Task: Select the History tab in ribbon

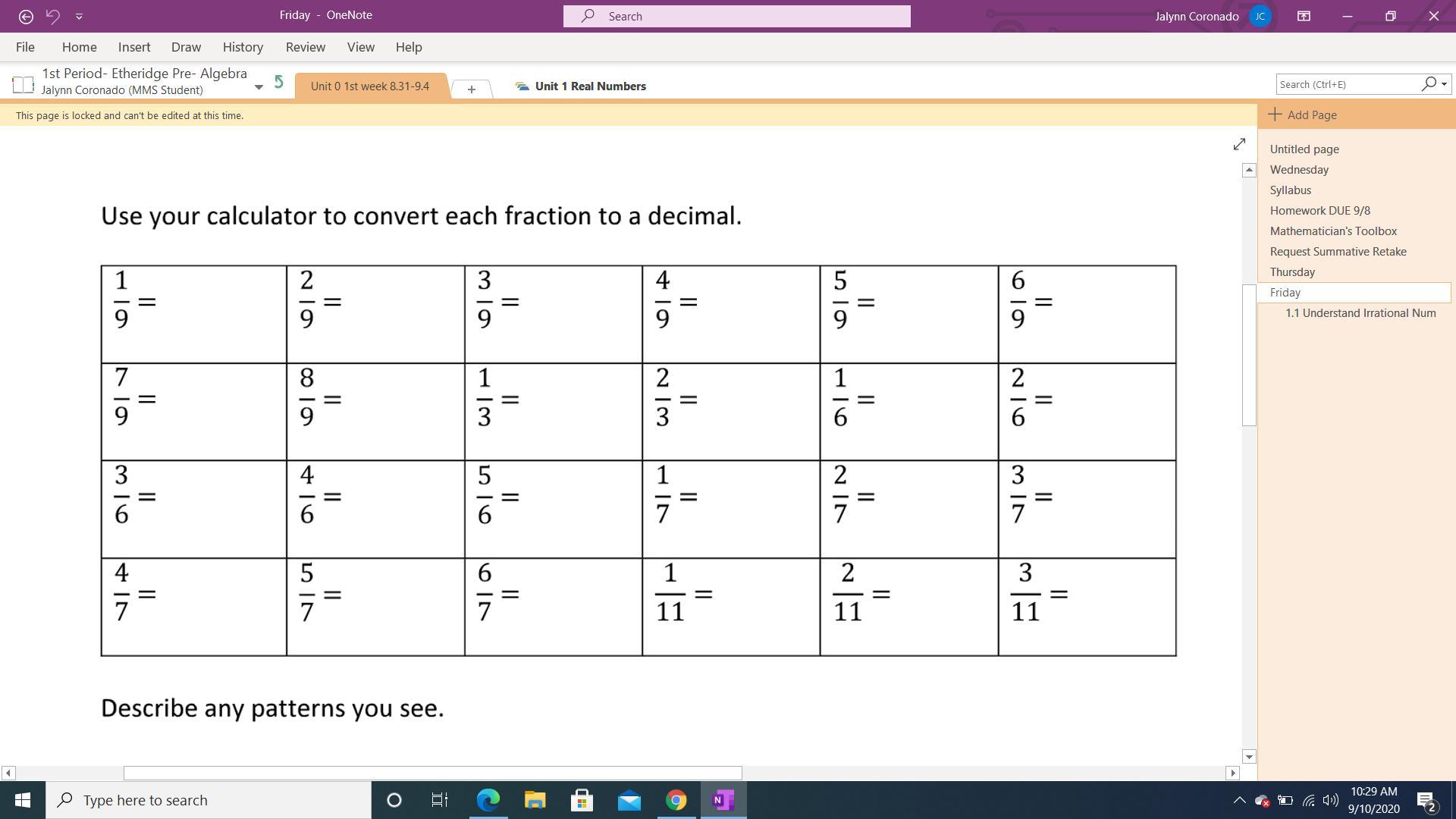Action: click(x=242, y=47)
